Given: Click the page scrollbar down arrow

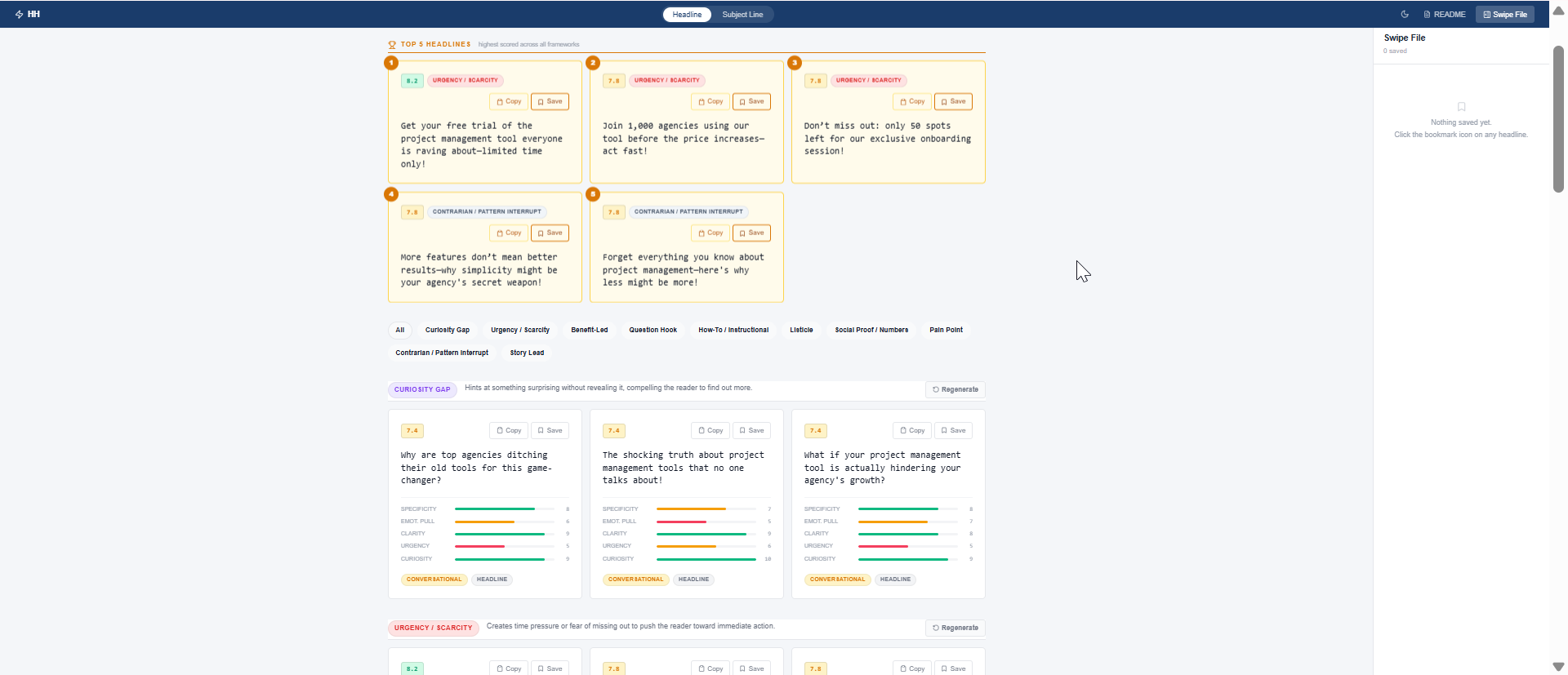Looking at the screenshot, I should 1558,667.
